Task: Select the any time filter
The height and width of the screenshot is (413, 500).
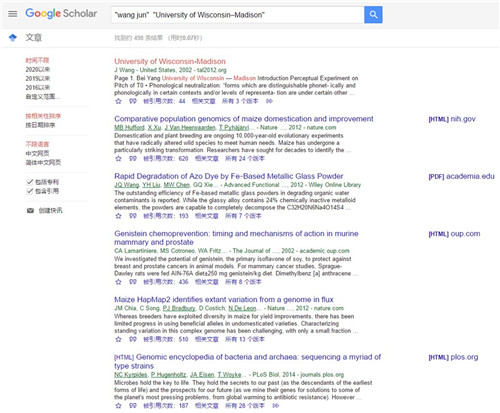Action: point(37,60)
